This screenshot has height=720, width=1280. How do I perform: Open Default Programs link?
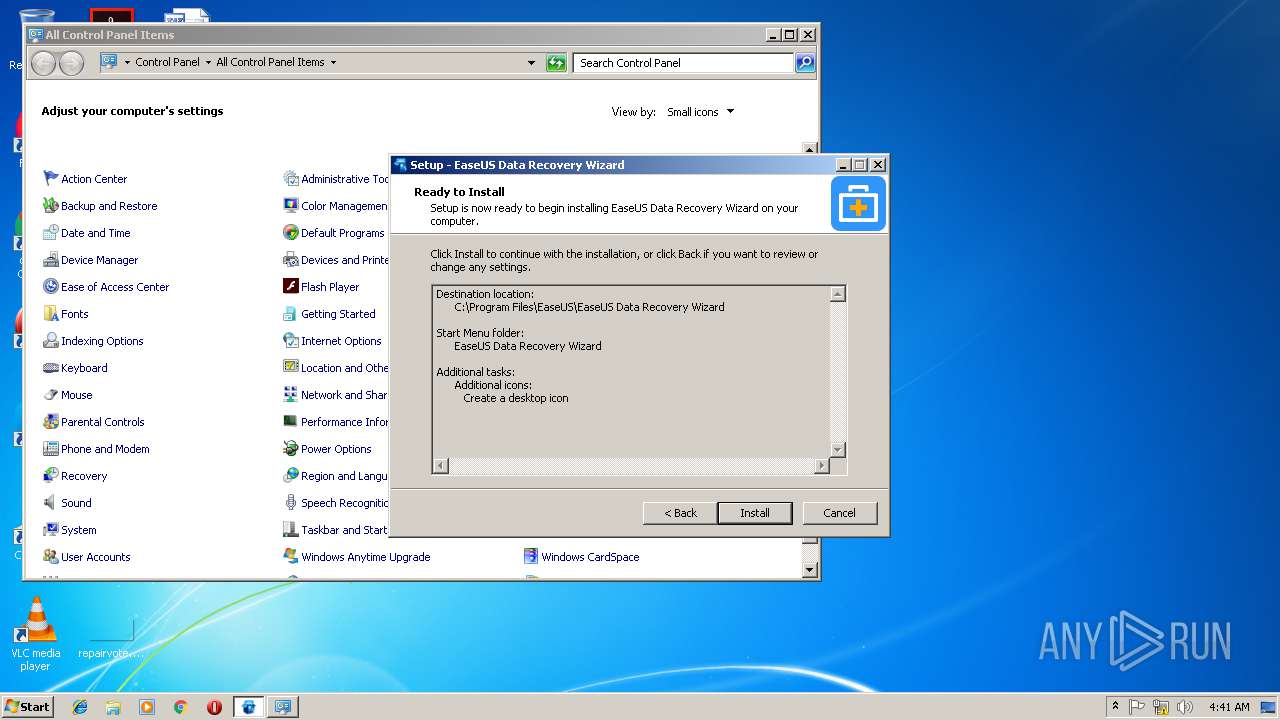point(342,233)
